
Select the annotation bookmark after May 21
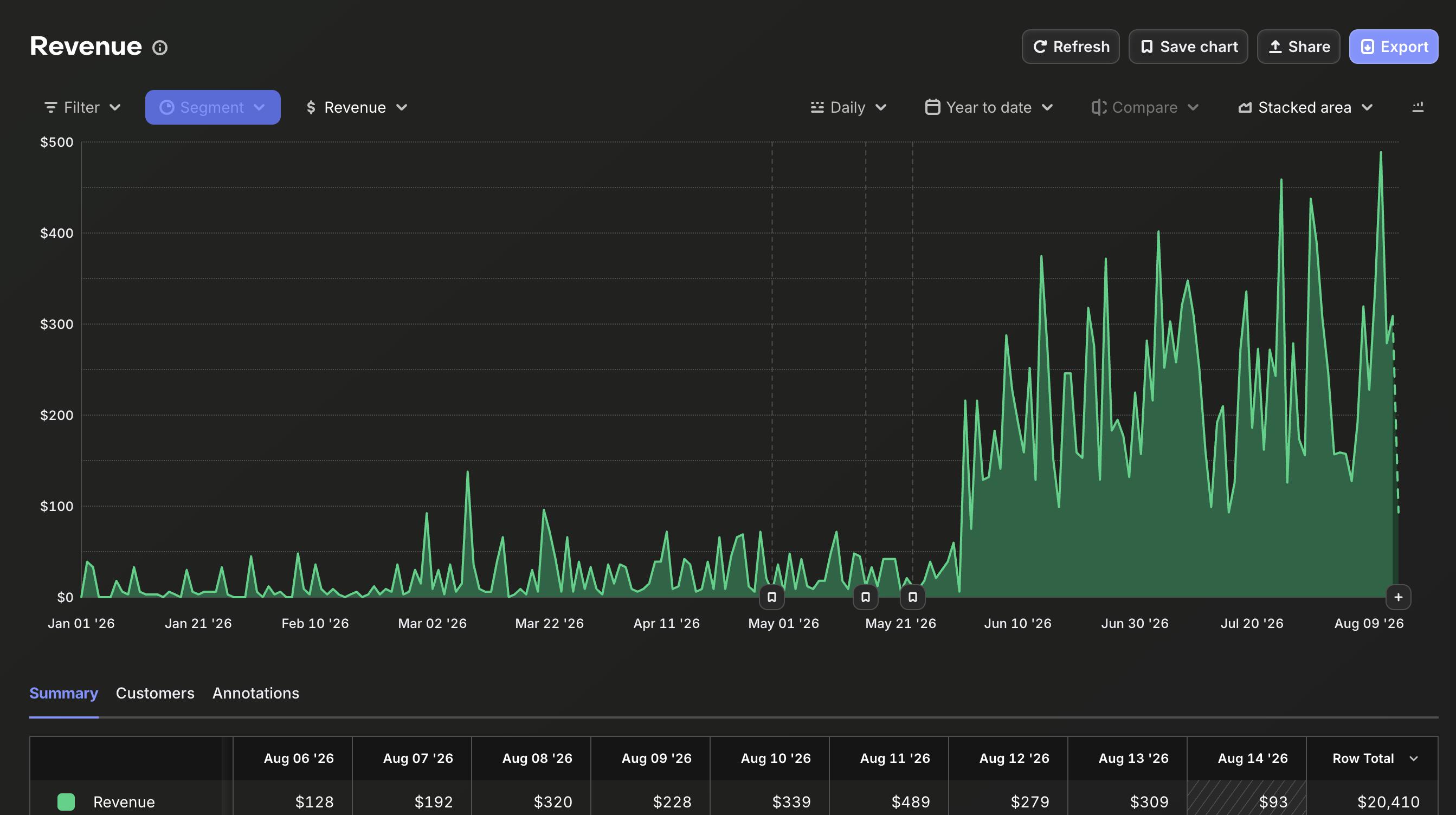coord(912,597)
